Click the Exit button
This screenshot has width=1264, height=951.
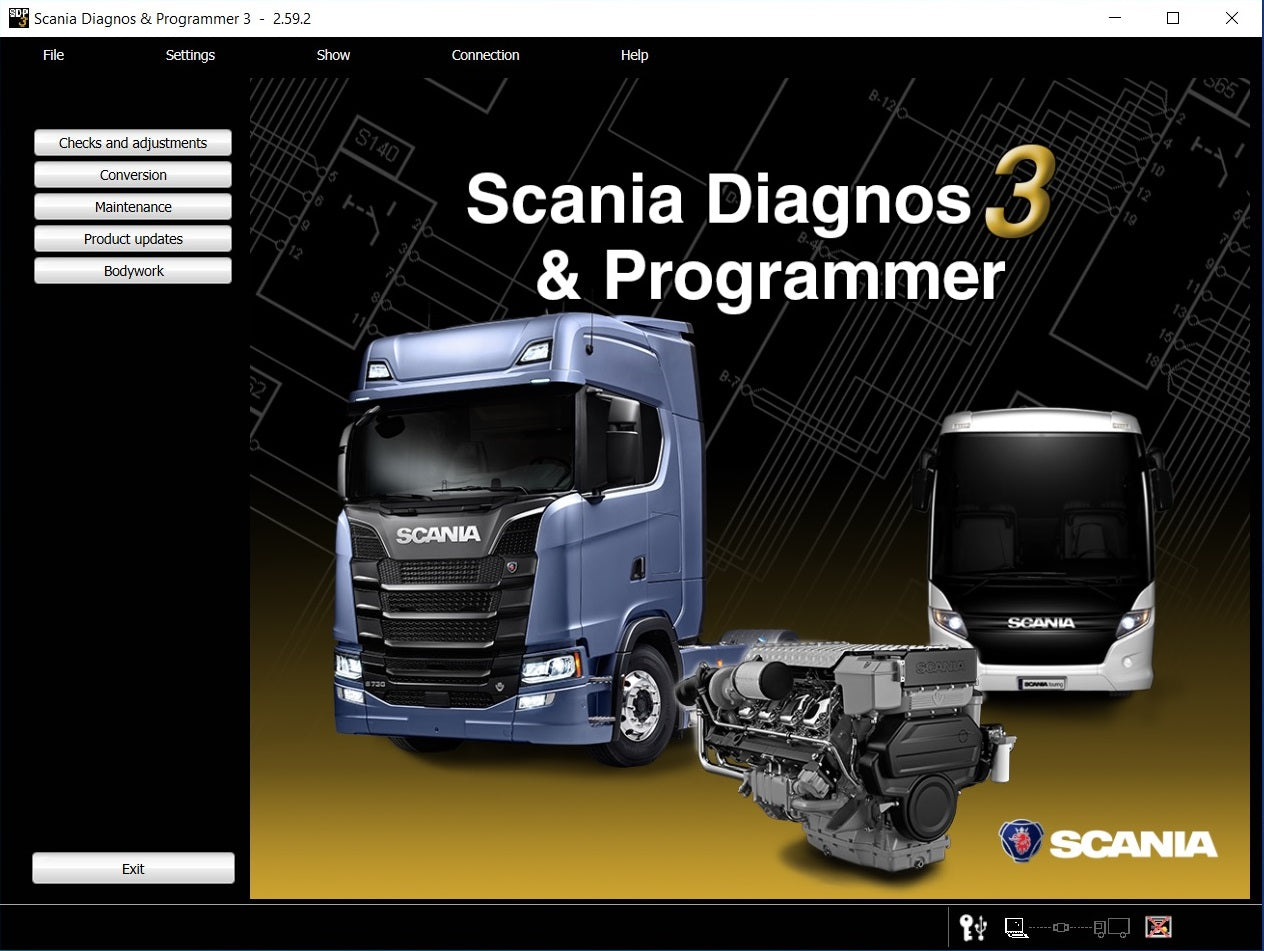click(x=133, y=869)
